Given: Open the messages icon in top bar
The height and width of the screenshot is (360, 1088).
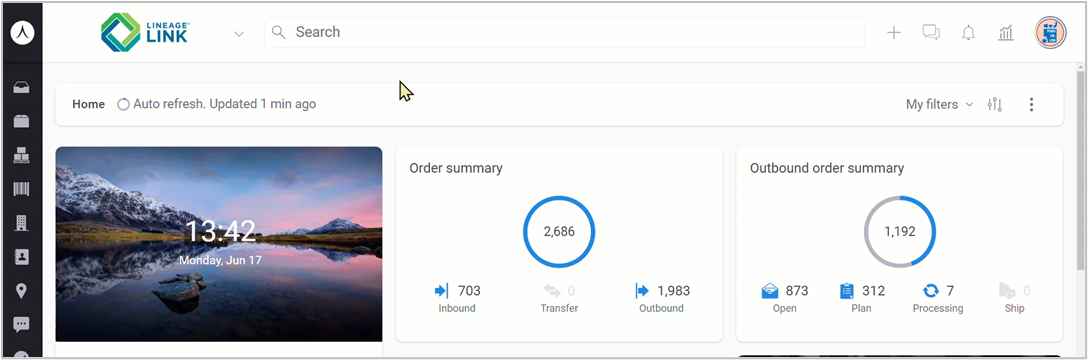Looking at the screenshot, I should point(930,33).
